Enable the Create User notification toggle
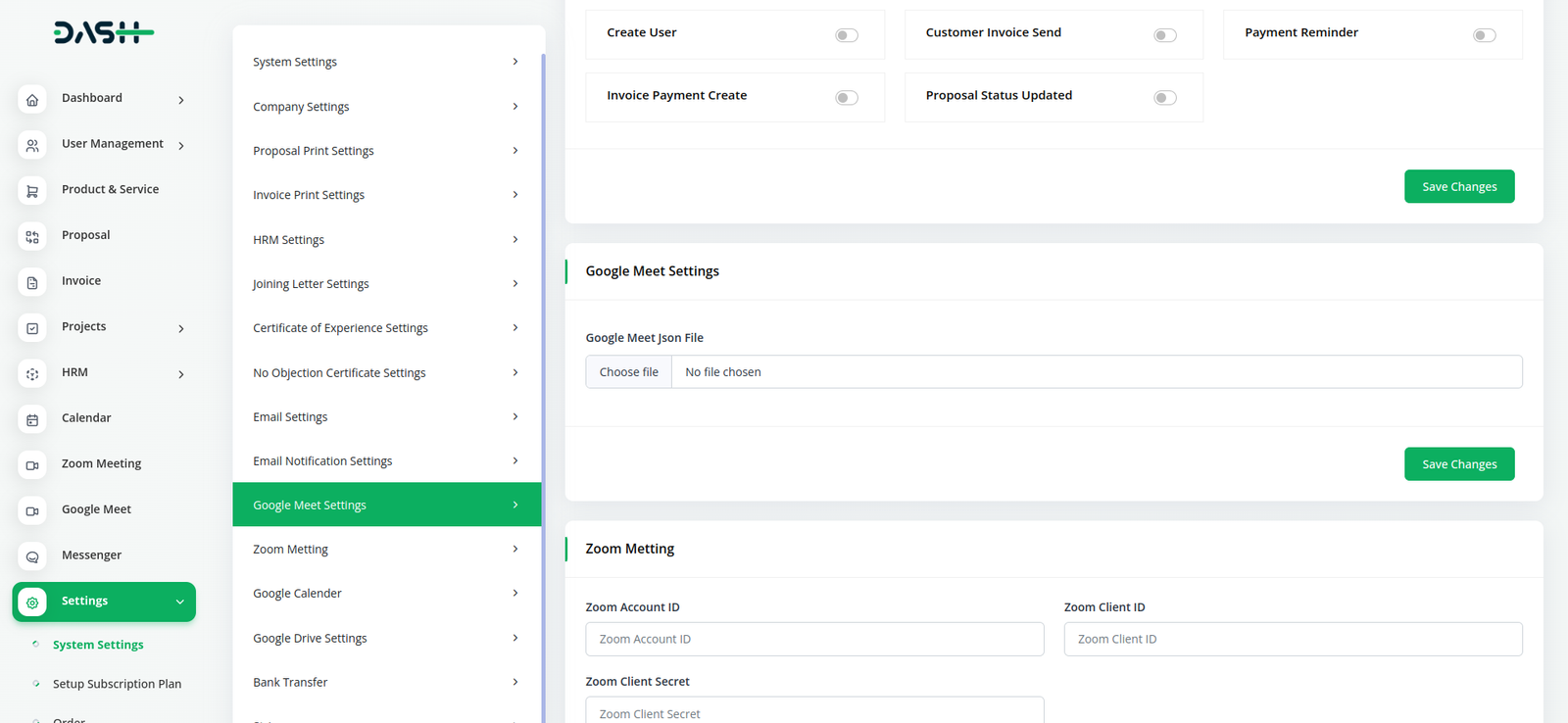 (x=847, y=35)
